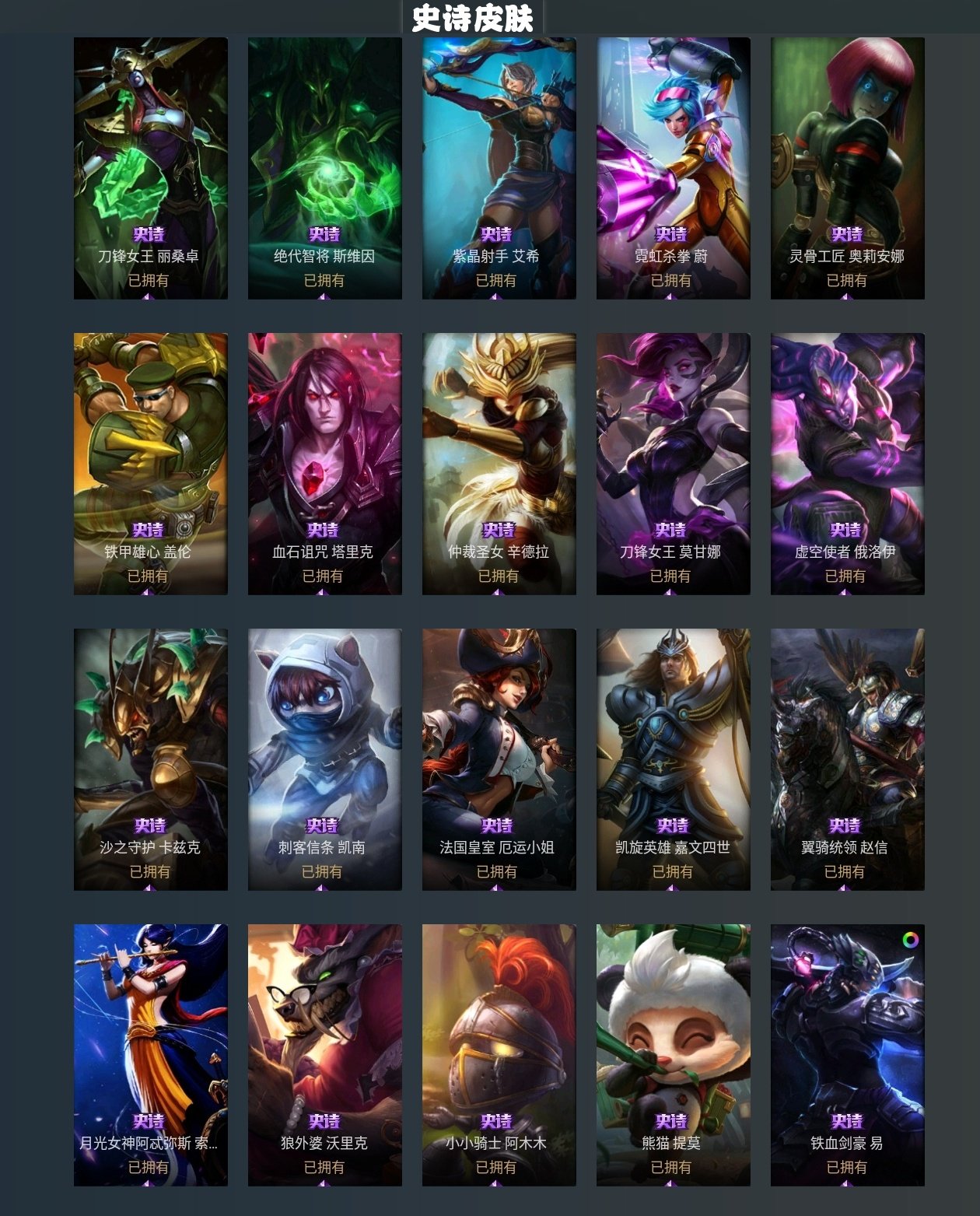Click the 史诗皮肤 header tab
This screenshot has height=1216, width=980.
point(472,18)
